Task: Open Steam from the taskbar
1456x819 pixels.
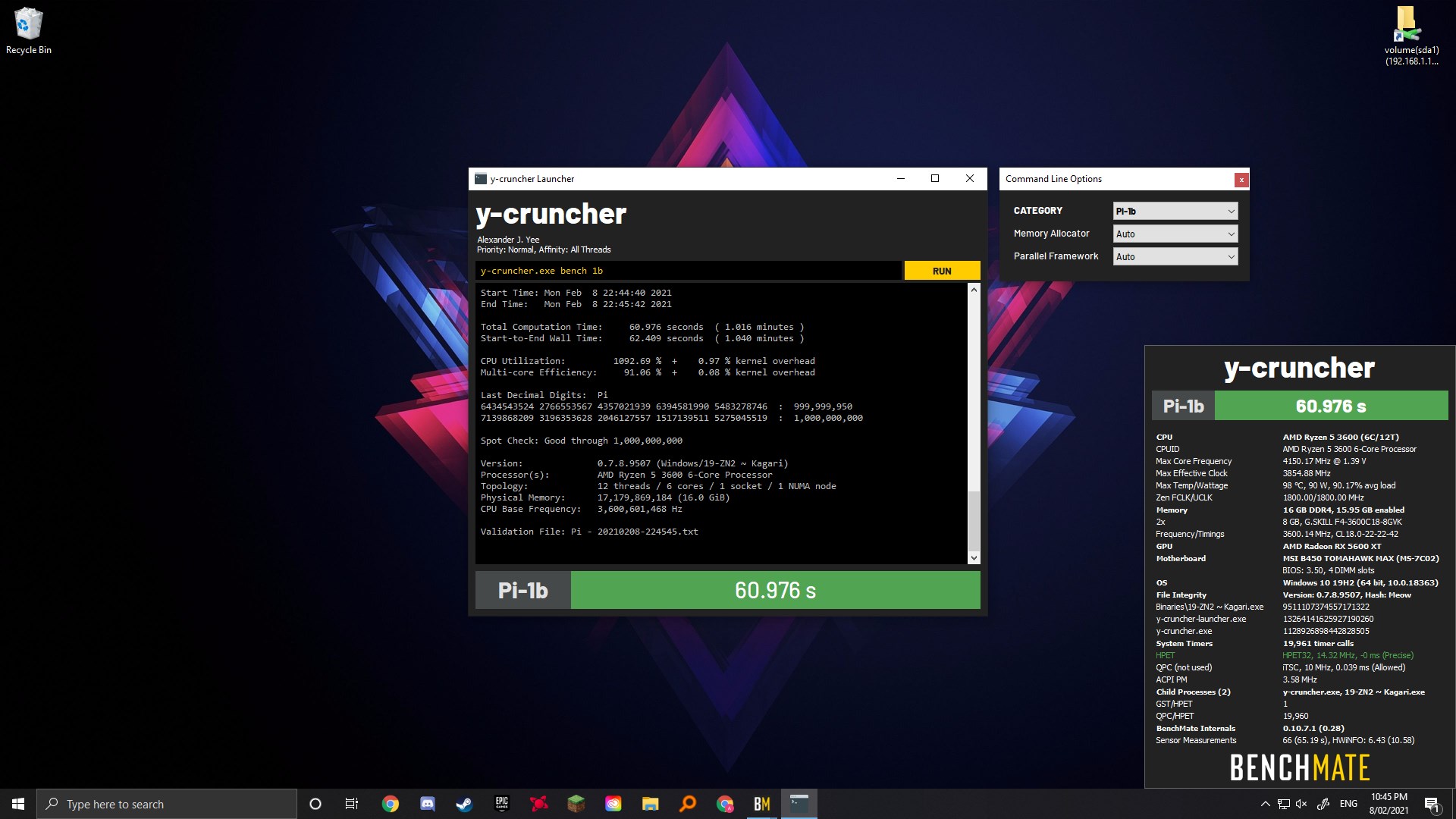Action: [x=465, y=804]
